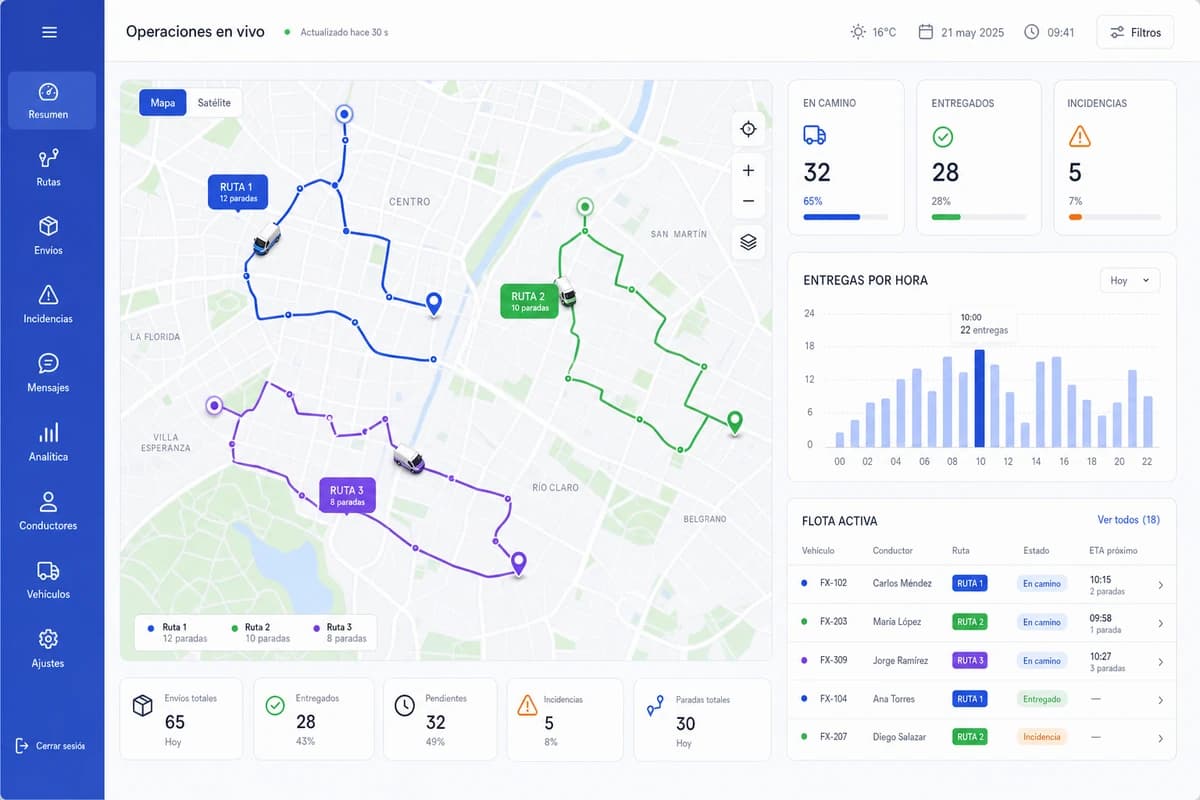Image resolution: width=1200 pixels, height=800 pixels.
Task: Click the calendar icon next to 21 may 2025
Action: pyautogui.click(x=926, y=32)
